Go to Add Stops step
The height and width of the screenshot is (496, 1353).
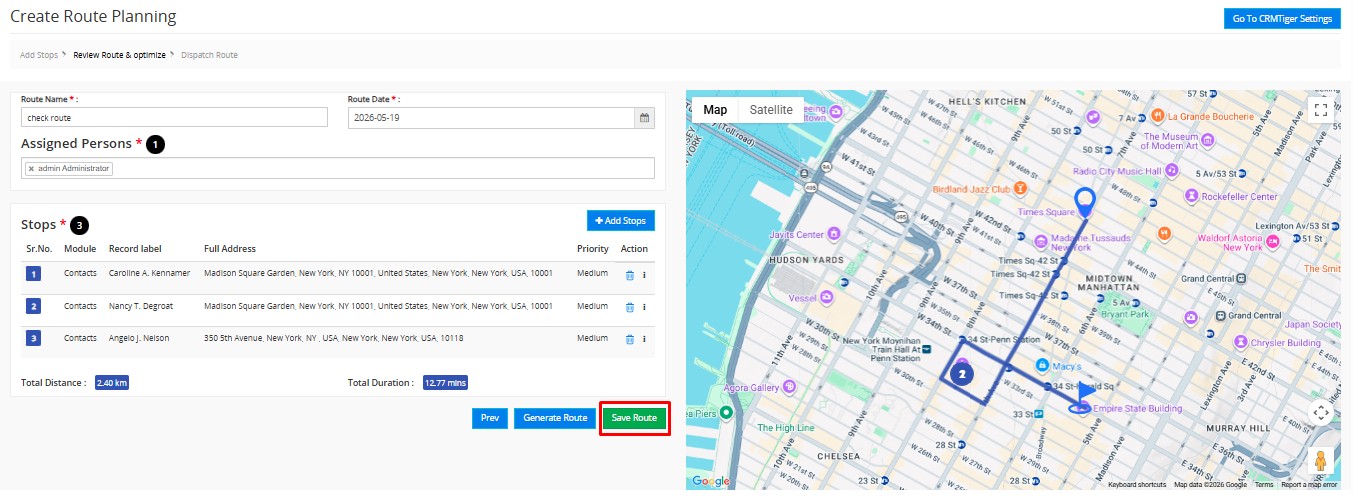pos(39,54)
